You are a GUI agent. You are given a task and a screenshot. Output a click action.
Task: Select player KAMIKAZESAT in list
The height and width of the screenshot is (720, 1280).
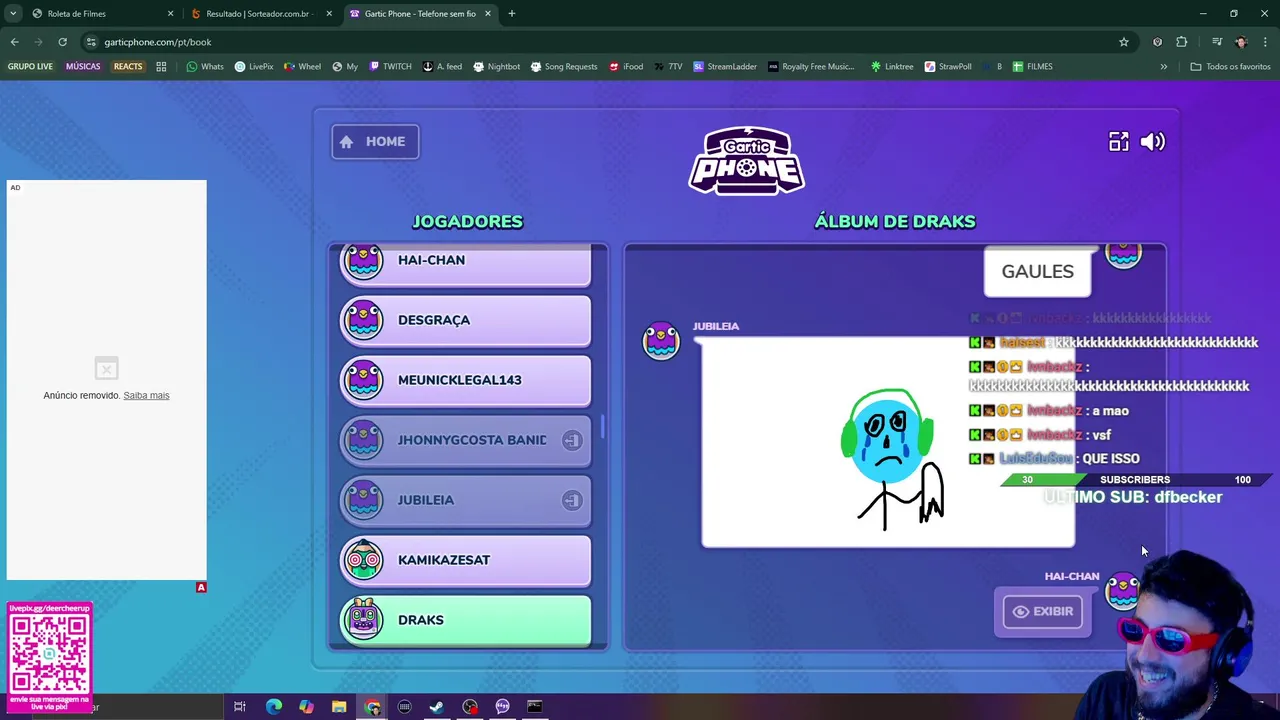tap(465, 560)
